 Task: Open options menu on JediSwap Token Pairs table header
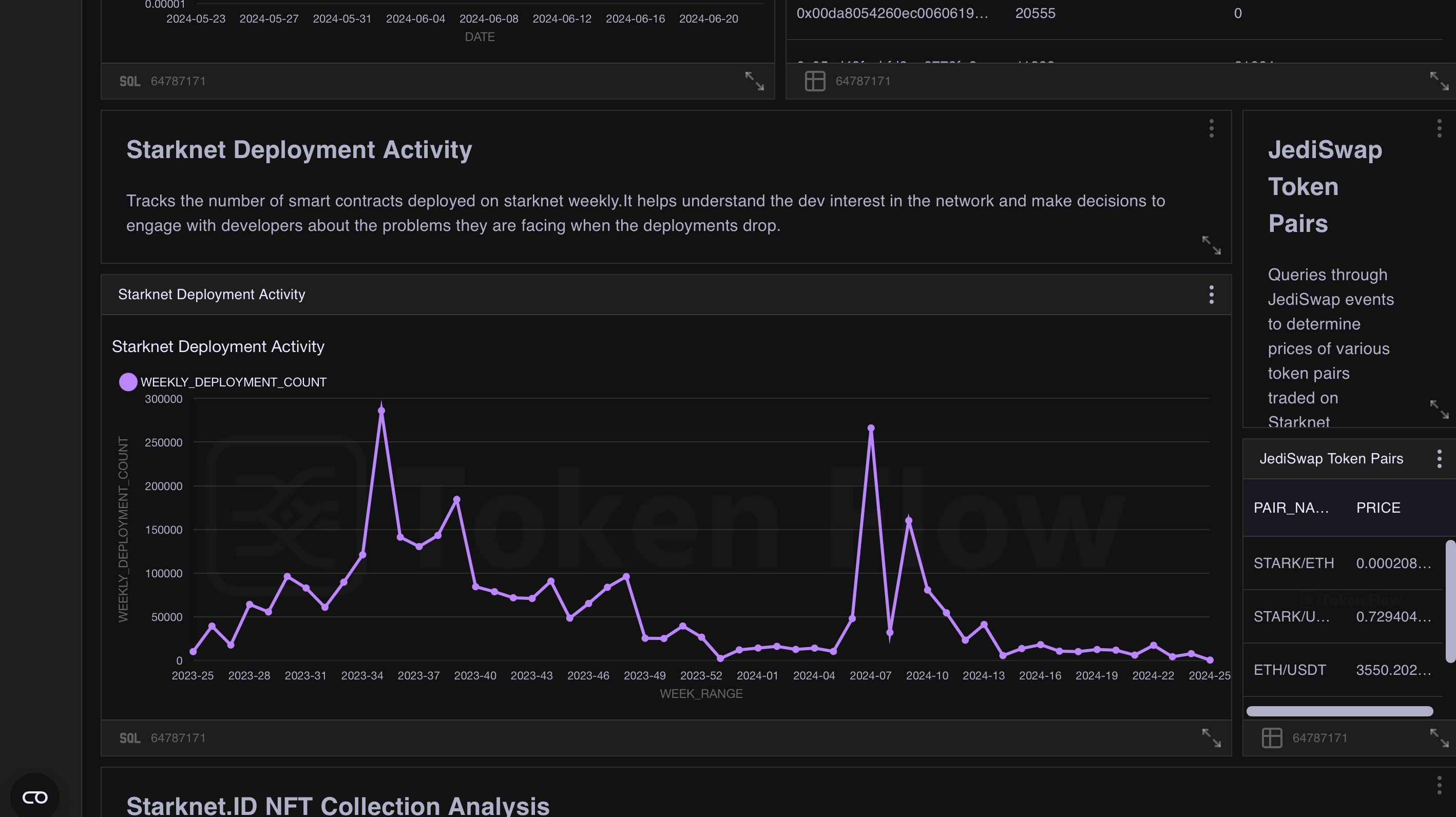[1439, 458]
